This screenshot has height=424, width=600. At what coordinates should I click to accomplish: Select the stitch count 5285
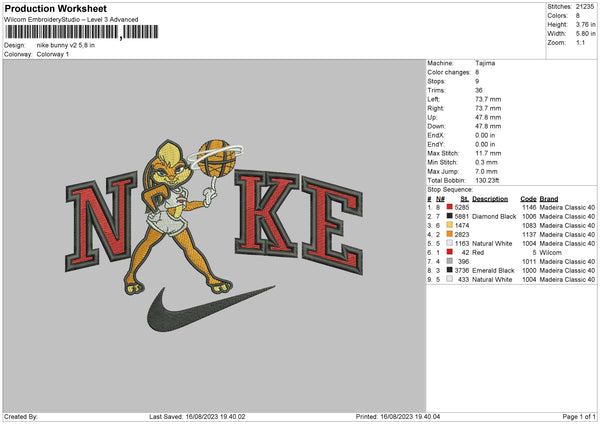[x=462, y=207]
